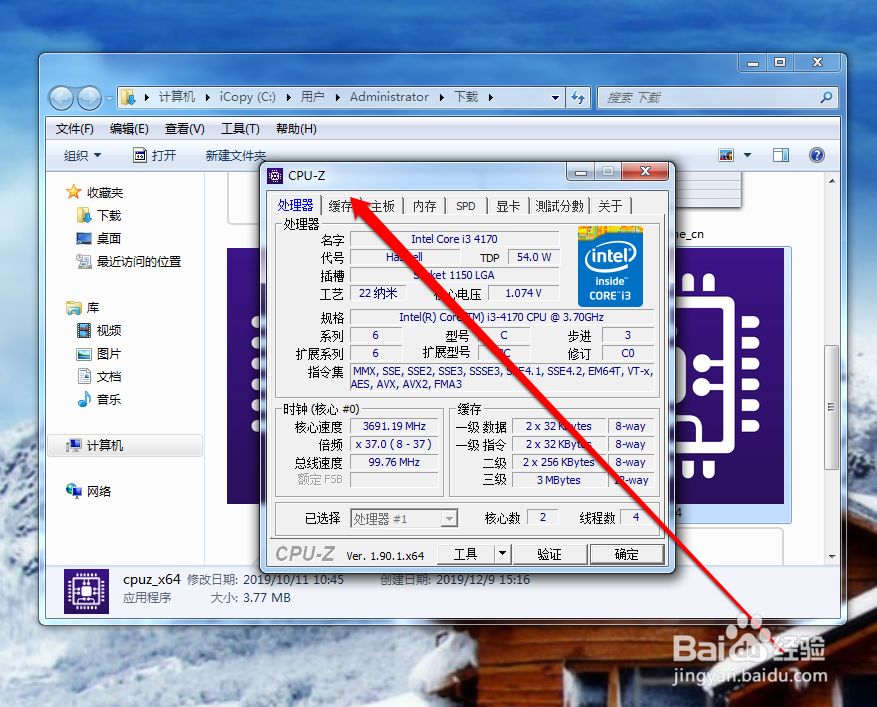This screenshot has height=707, width=877.
Task: Click the Tools (工具) button in CPU-Z
Action: [465, 554]
